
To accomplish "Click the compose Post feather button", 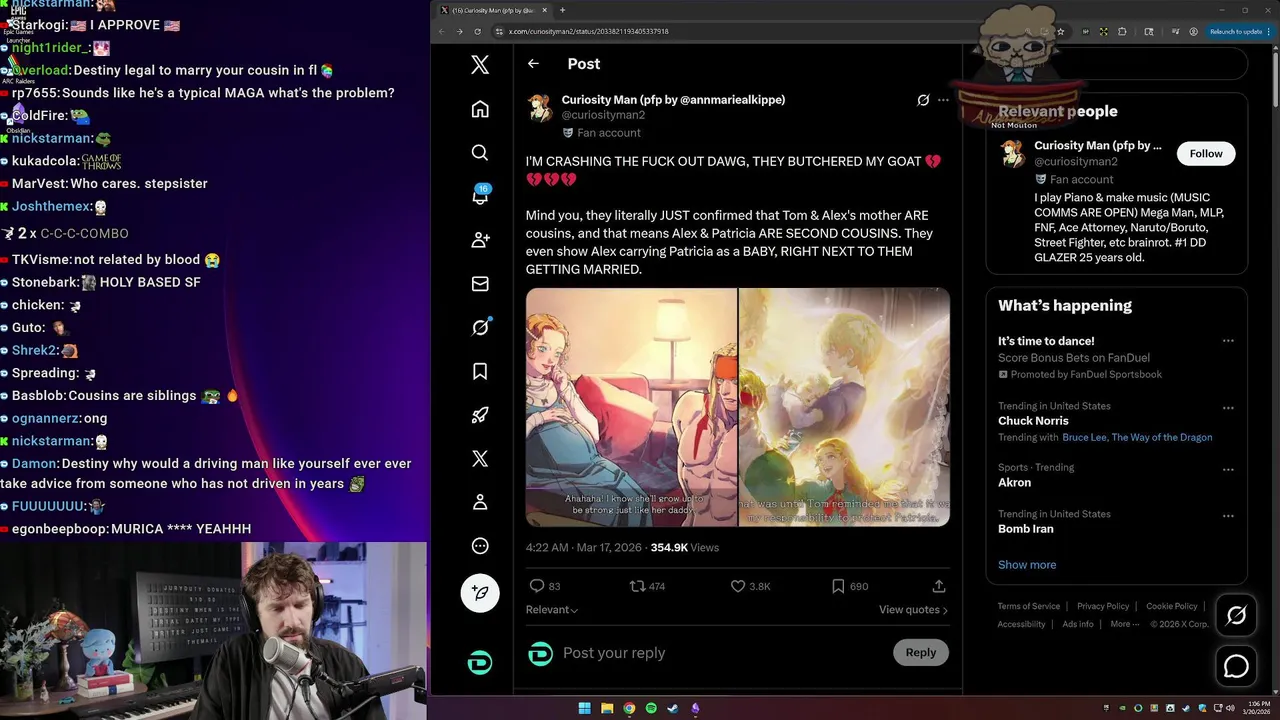I will tap(480, 593).
